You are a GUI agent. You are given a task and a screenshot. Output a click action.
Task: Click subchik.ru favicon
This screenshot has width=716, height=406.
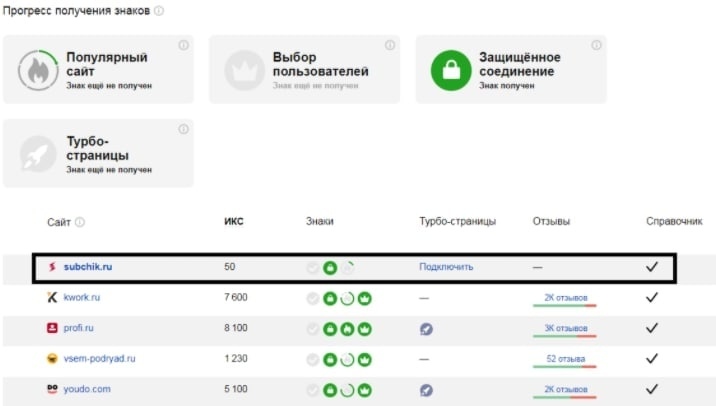click(52, 267)
